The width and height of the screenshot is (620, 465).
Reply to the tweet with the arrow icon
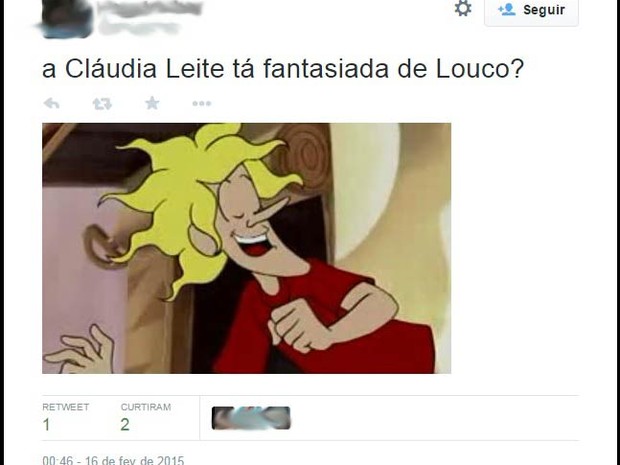pyautogui.click(x=51, y=104)
